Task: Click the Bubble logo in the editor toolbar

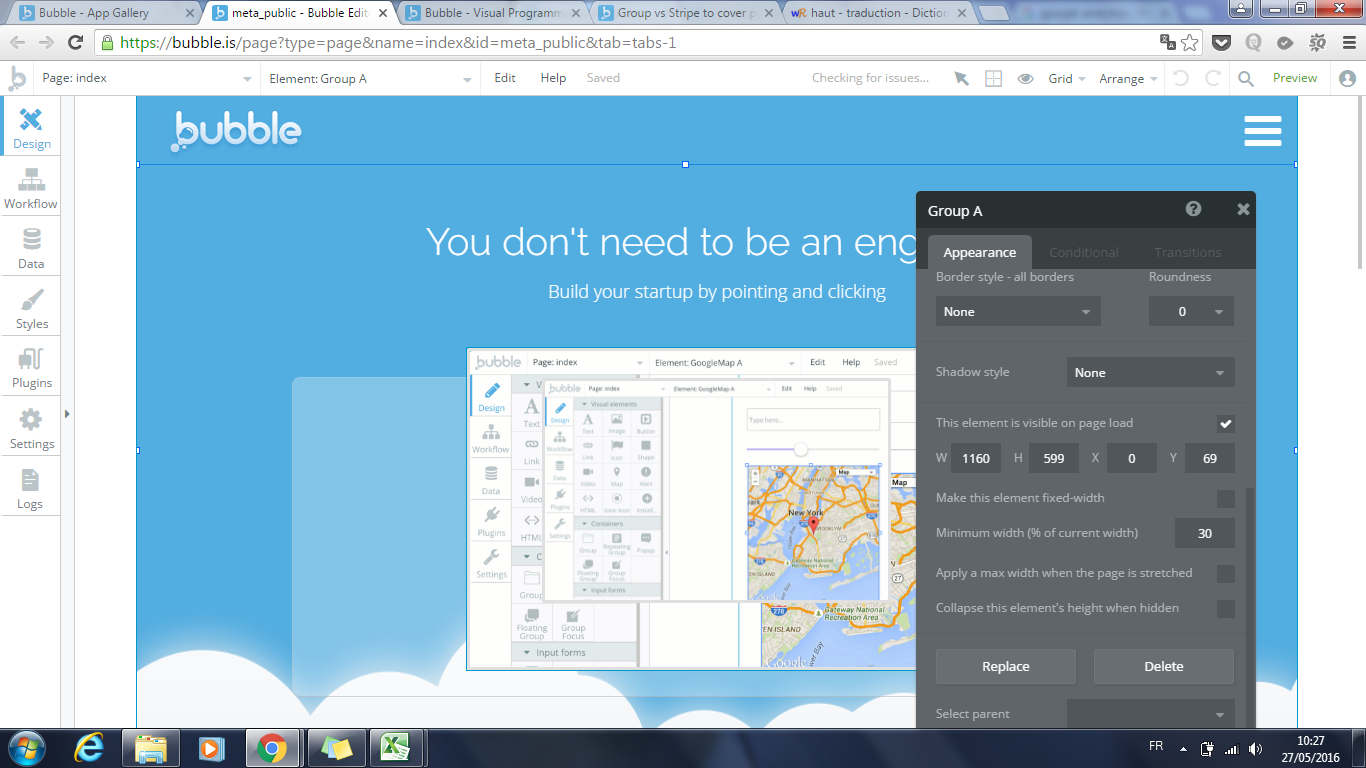Action: (16, 77)
